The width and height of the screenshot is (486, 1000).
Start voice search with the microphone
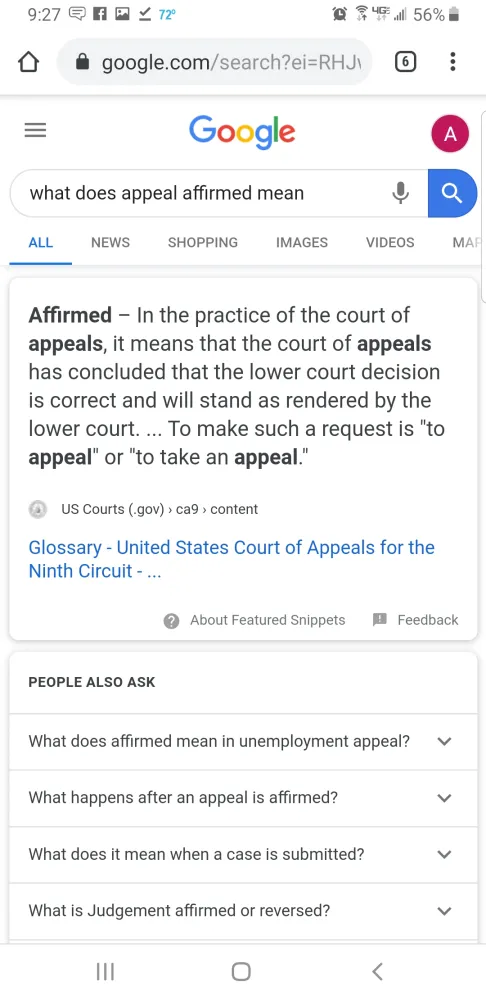400,193
